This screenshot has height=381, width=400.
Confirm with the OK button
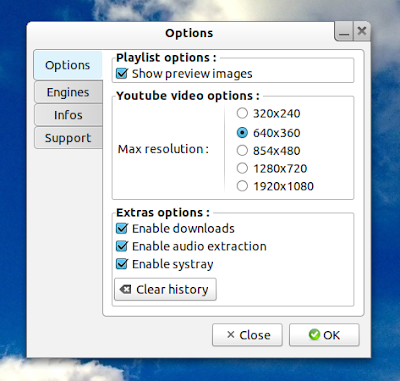click(x=324, y=335)
